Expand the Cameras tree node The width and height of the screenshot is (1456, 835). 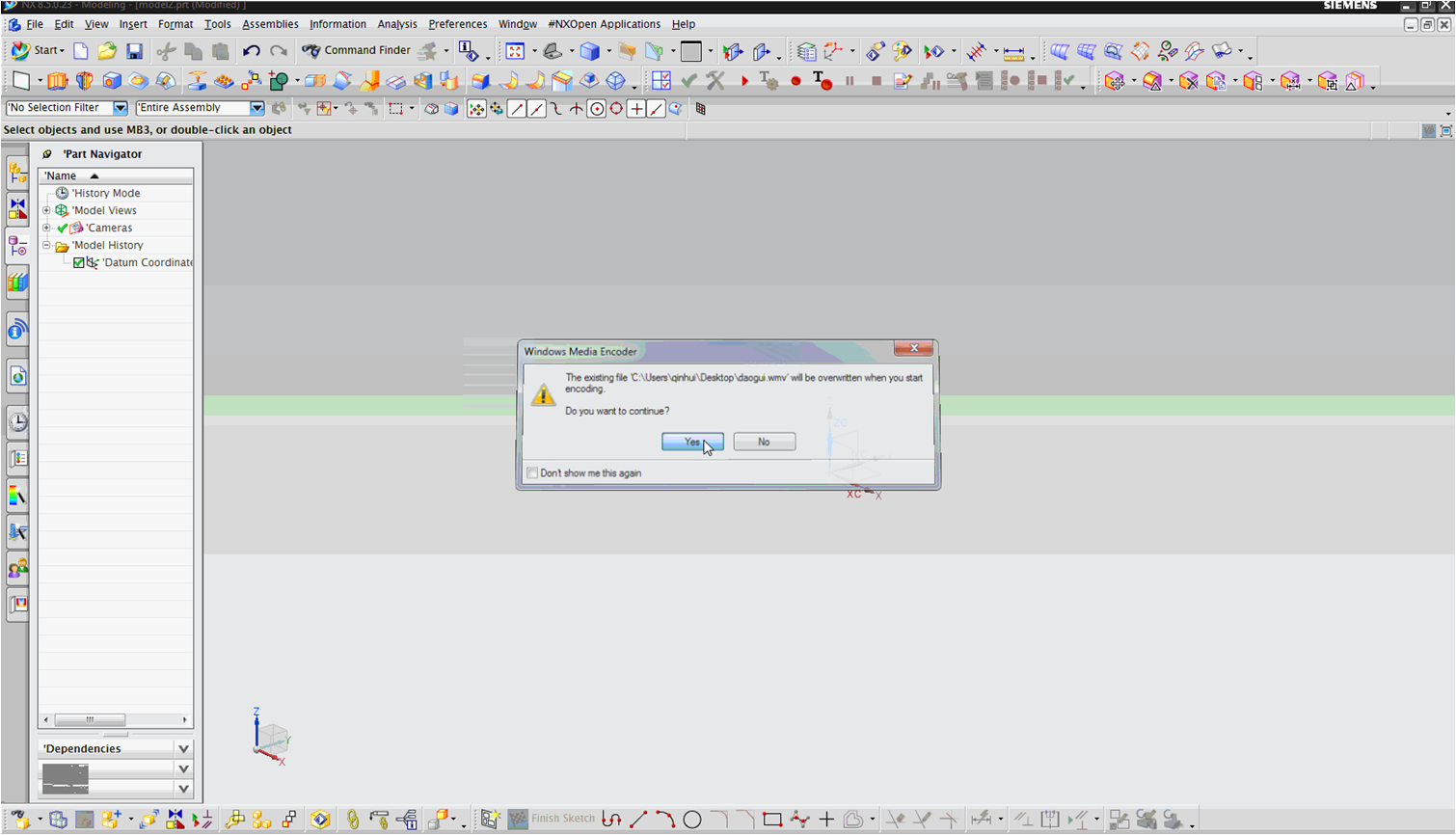[46, 228]
